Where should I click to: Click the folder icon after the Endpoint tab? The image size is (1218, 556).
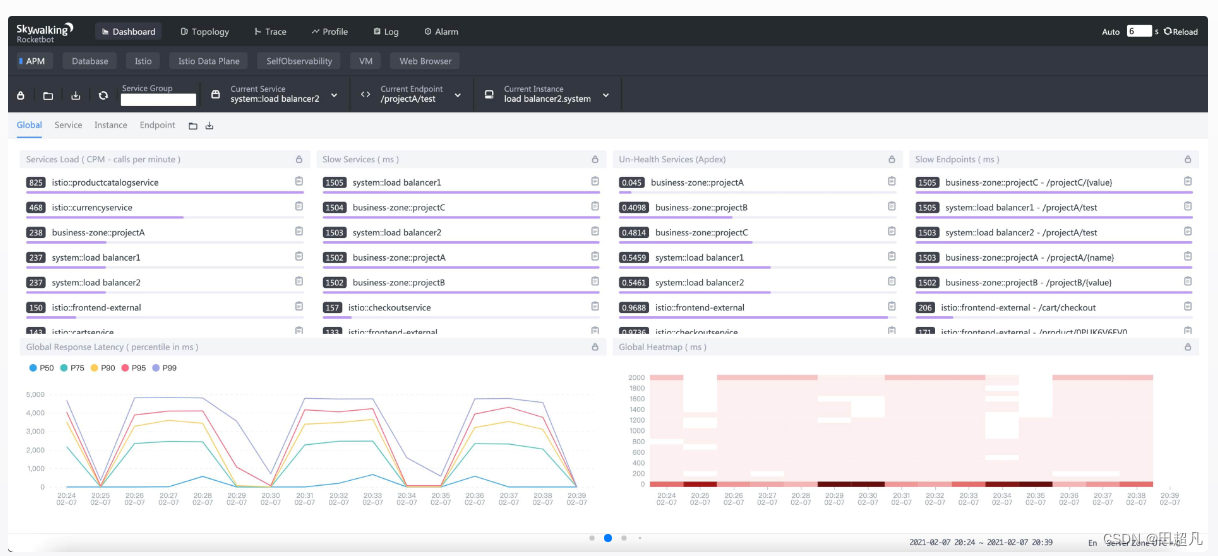click(193, 126)
